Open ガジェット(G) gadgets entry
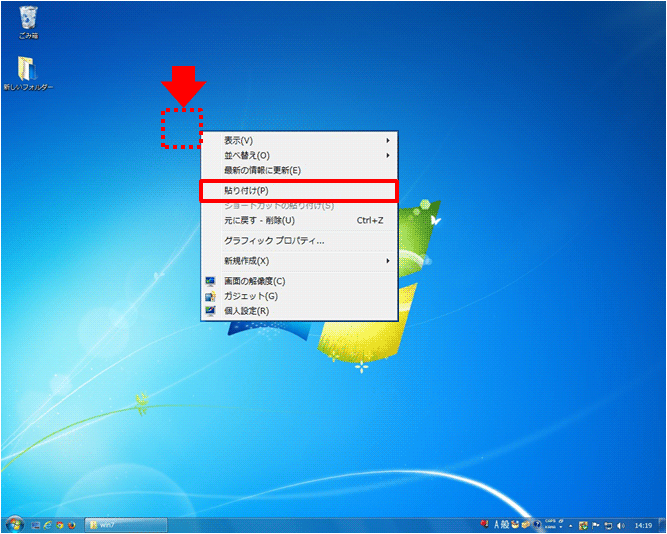This screenshot has width=667, height=534. coord(299,296)
